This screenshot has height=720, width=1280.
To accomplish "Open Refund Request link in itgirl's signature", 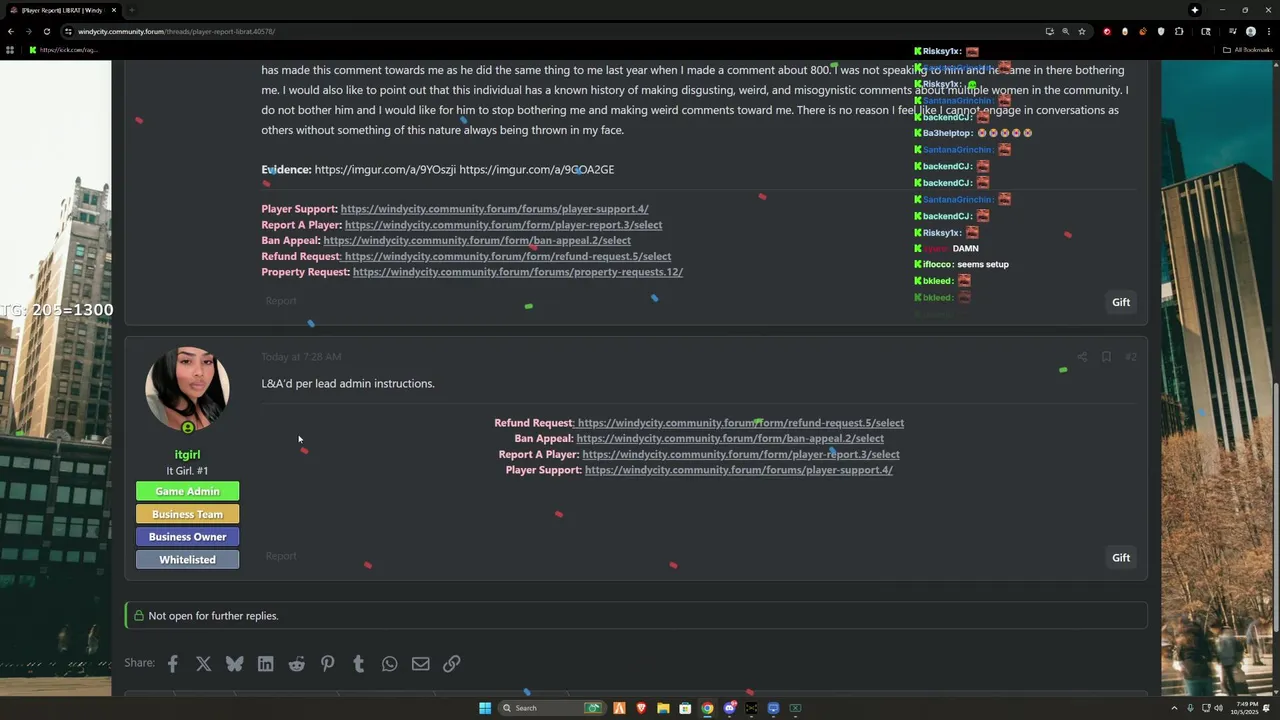I will pyautogui.click(x=740, y=423).
